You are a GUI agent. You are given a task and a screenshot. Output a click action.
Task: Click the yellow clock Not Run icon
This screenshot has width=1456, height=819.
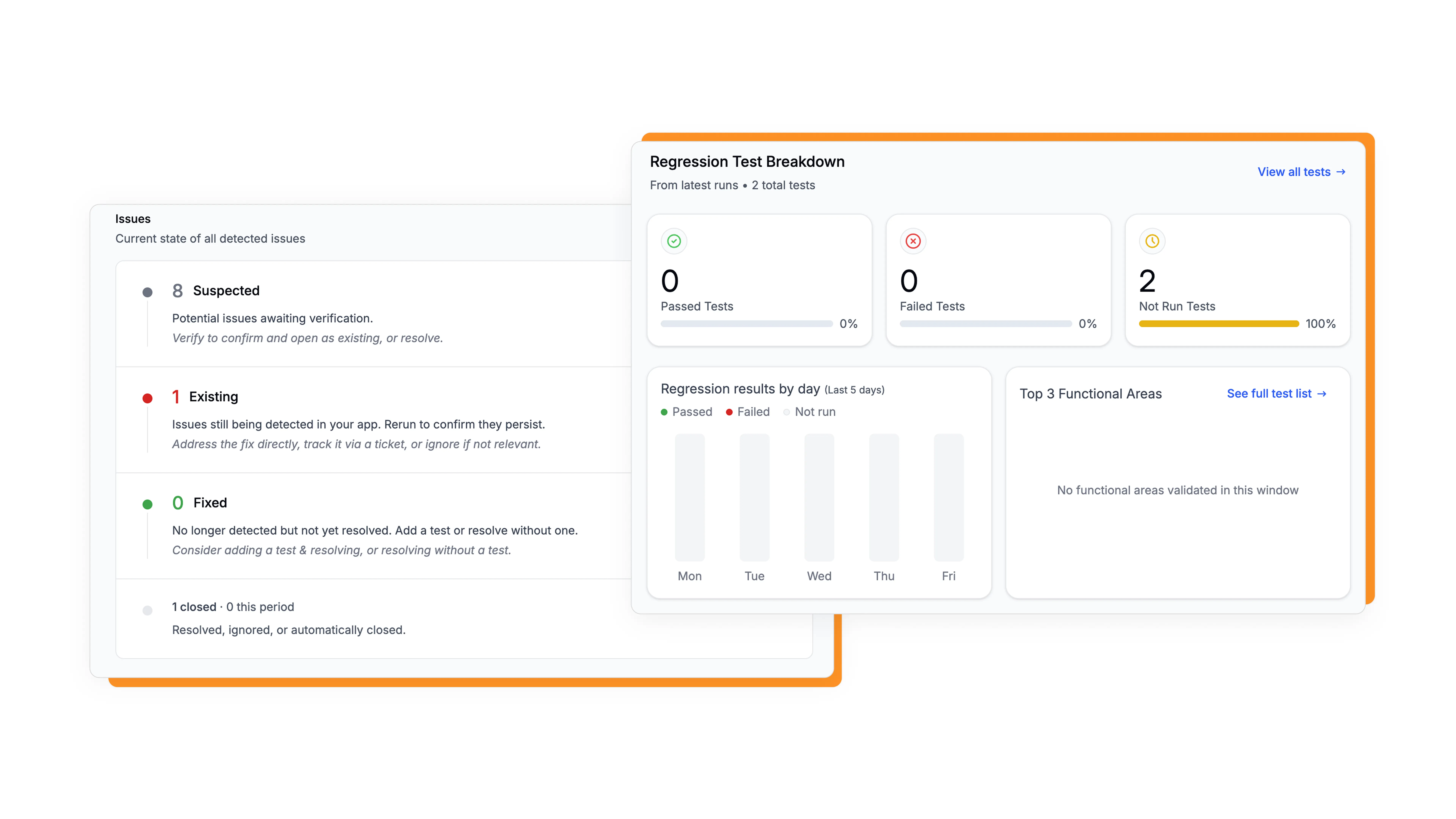(1152, 241)
